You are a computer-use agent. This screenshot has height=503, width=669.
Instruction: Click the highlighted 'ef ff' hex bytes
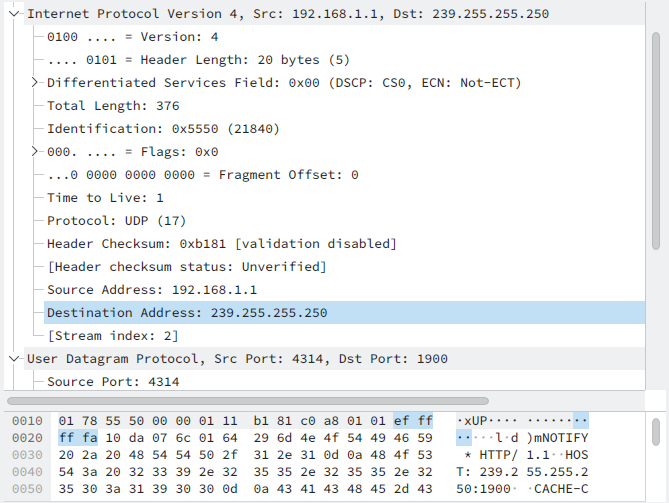414,420
